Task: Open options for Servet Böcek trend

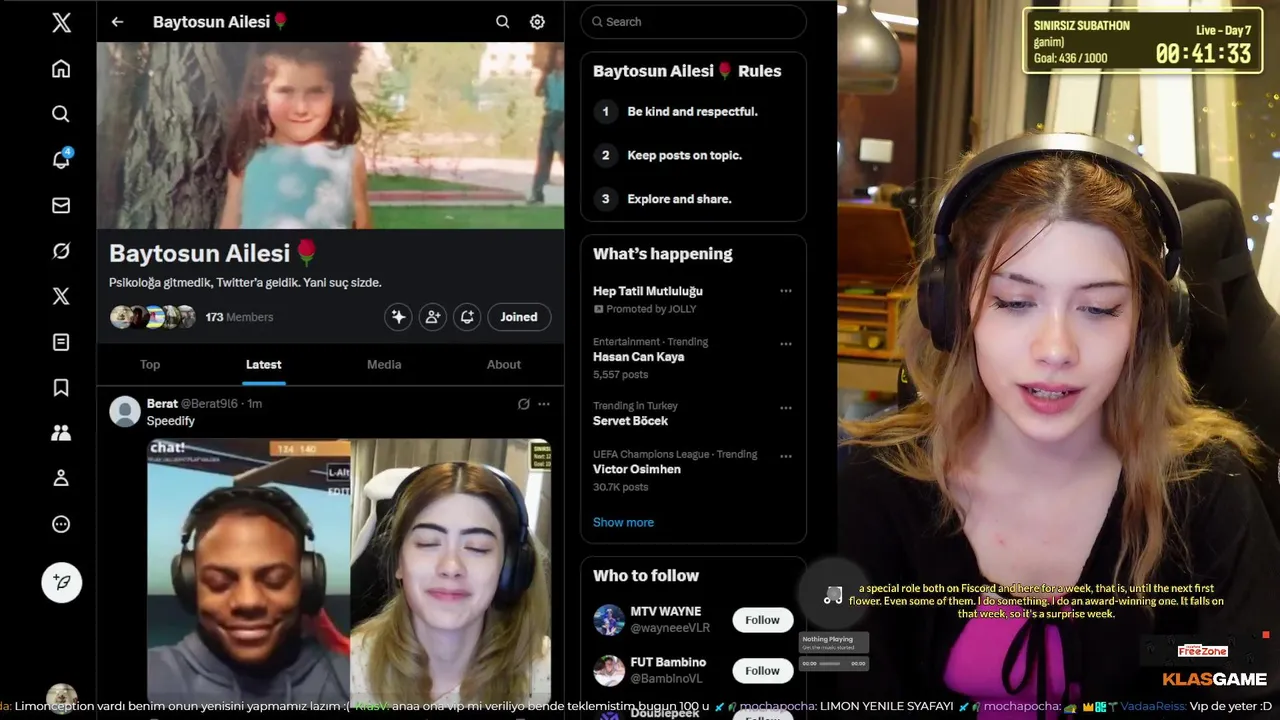Action: (786, 408)
